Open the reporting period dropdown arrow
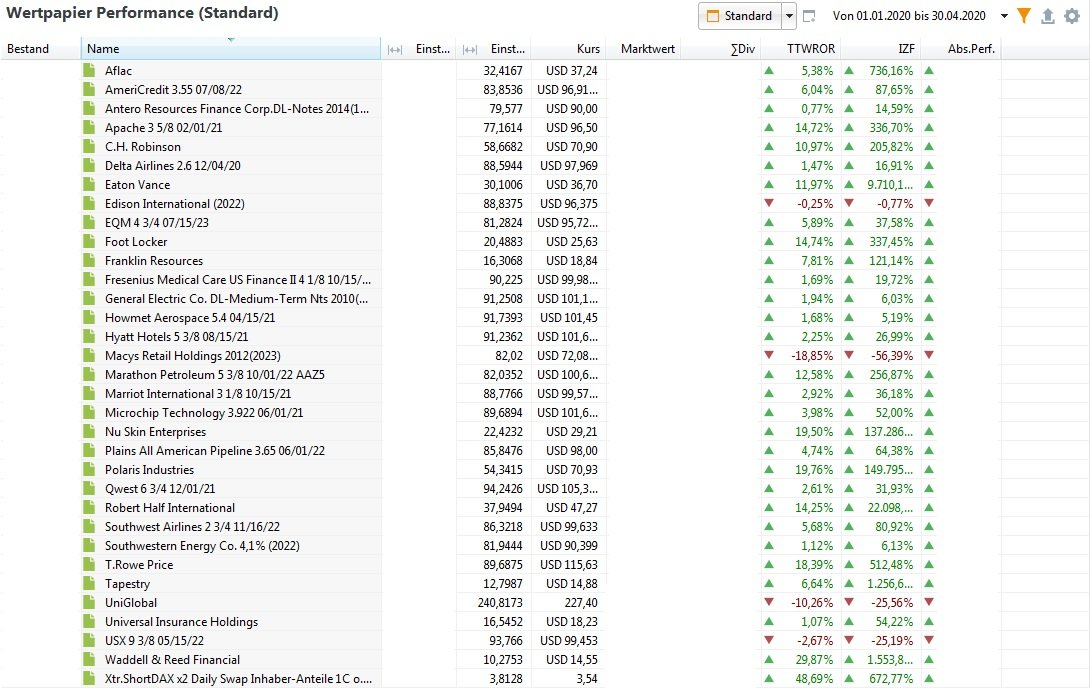 1004,16
